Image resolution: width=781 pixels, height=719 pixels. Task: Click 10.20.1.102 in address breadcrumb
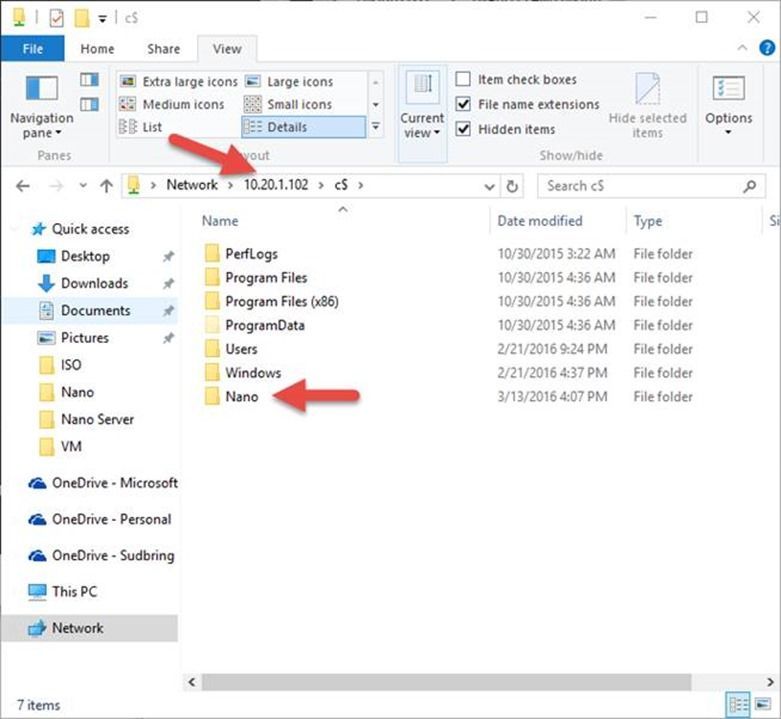276,185
